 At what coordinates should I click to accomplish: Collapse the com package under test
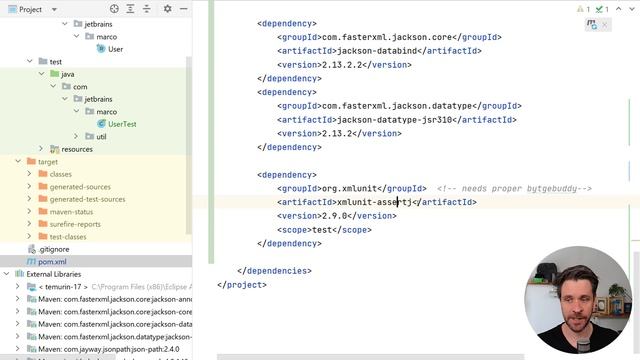[x=53, y=87]
